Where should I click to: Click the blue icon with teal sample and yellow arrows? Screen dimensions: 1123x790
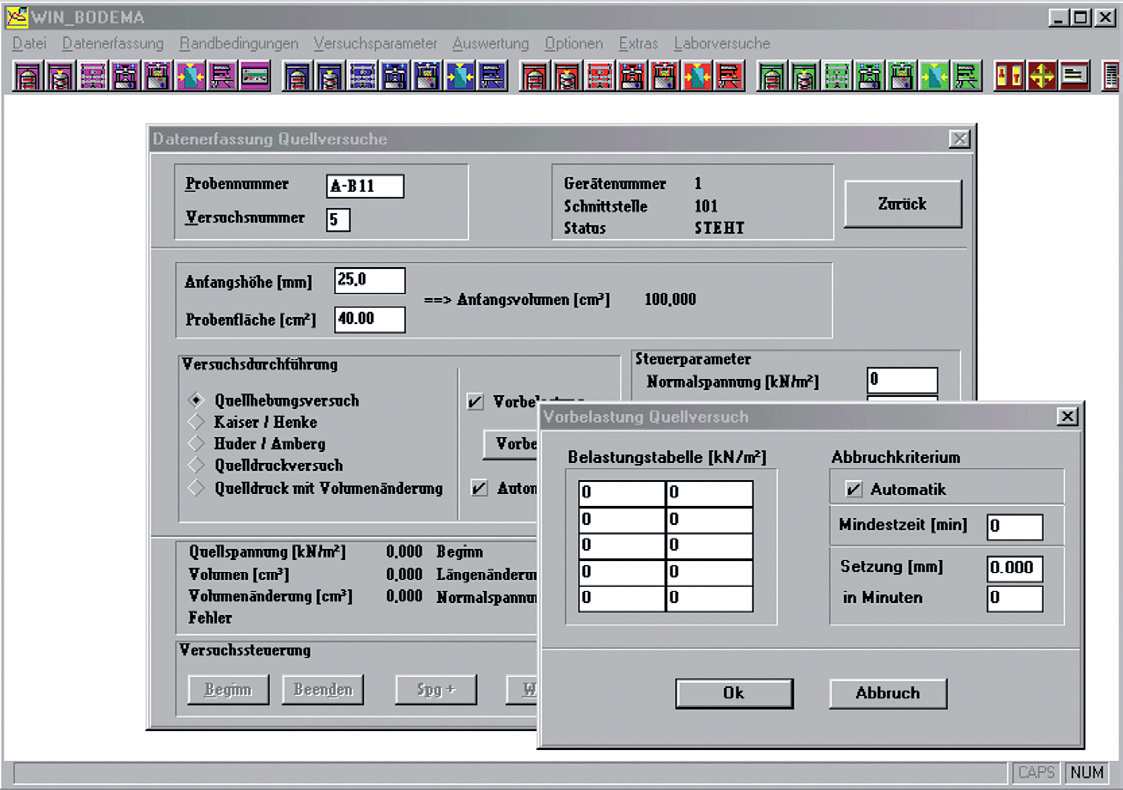coord(459,76)
